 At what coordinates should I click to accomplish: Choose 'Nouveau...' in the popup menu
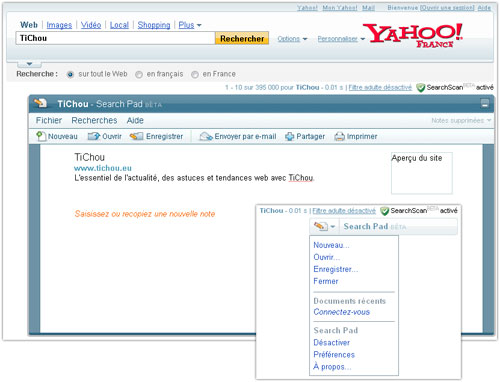pyautogui.click(x=331, y=245)
